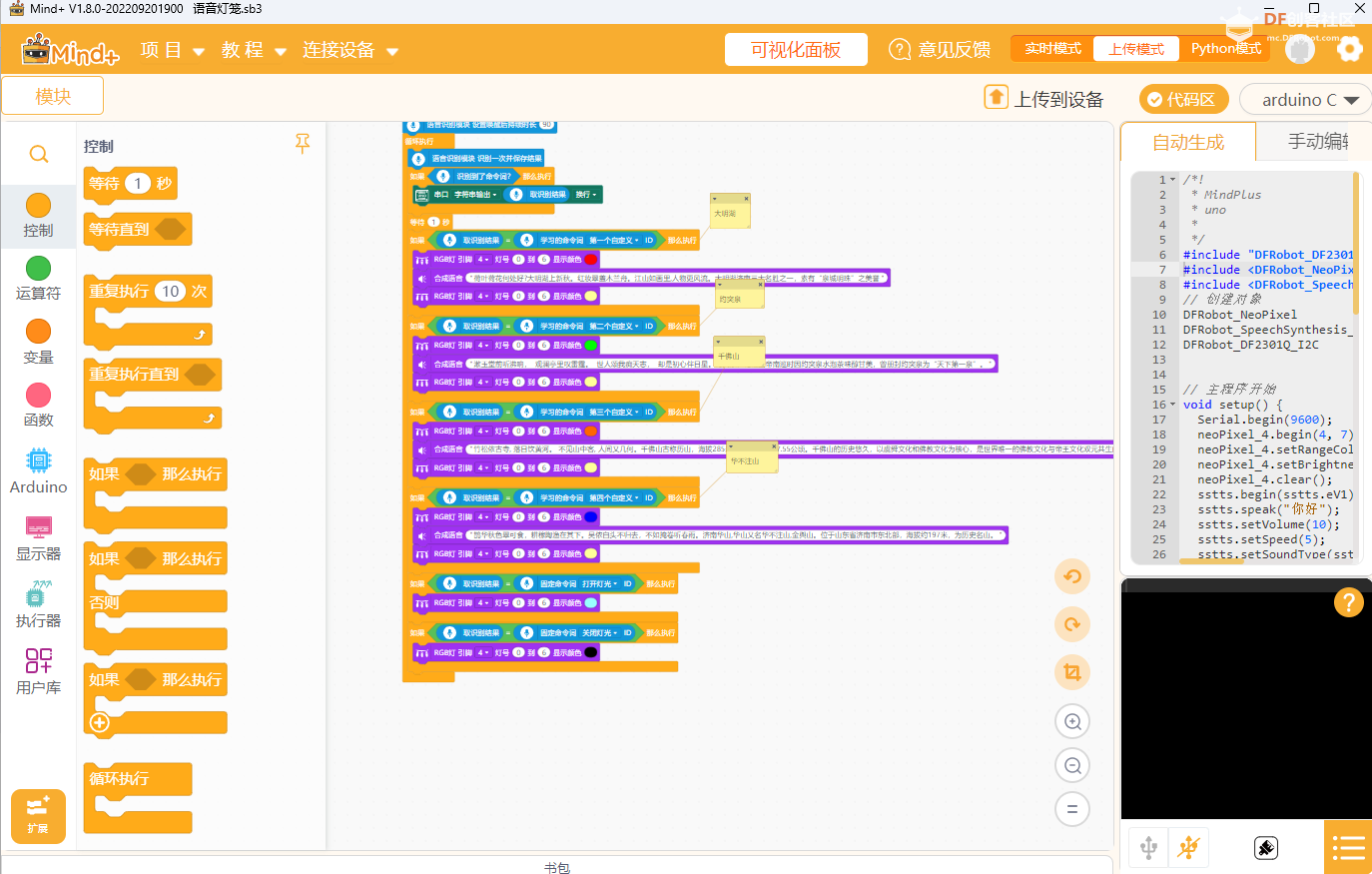Click the settings gear icon top right
1372x874 pixels.
1349,49
